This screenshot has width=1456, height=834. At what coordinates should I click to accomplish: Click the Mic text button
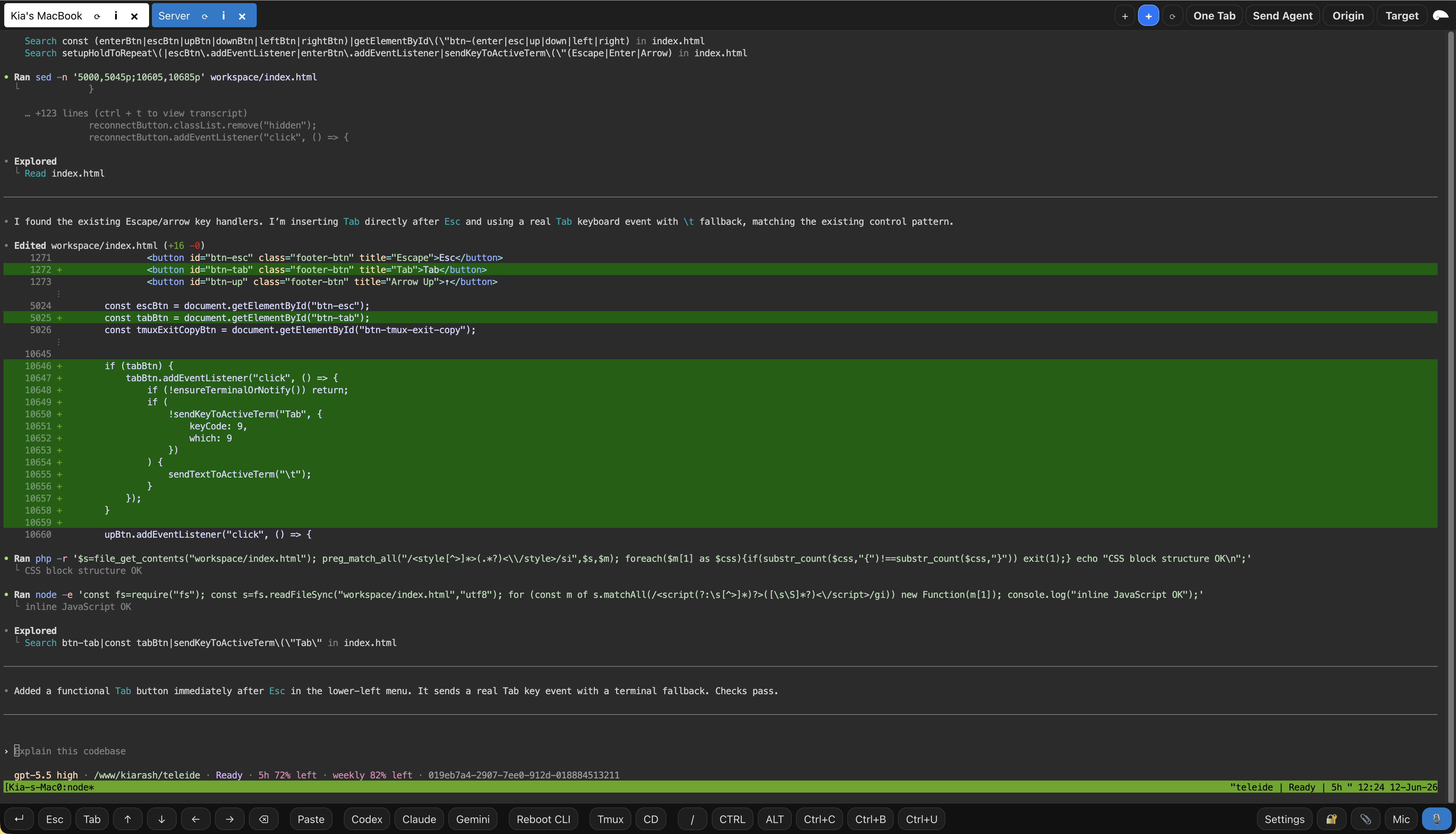click(x=1401, y=819)
